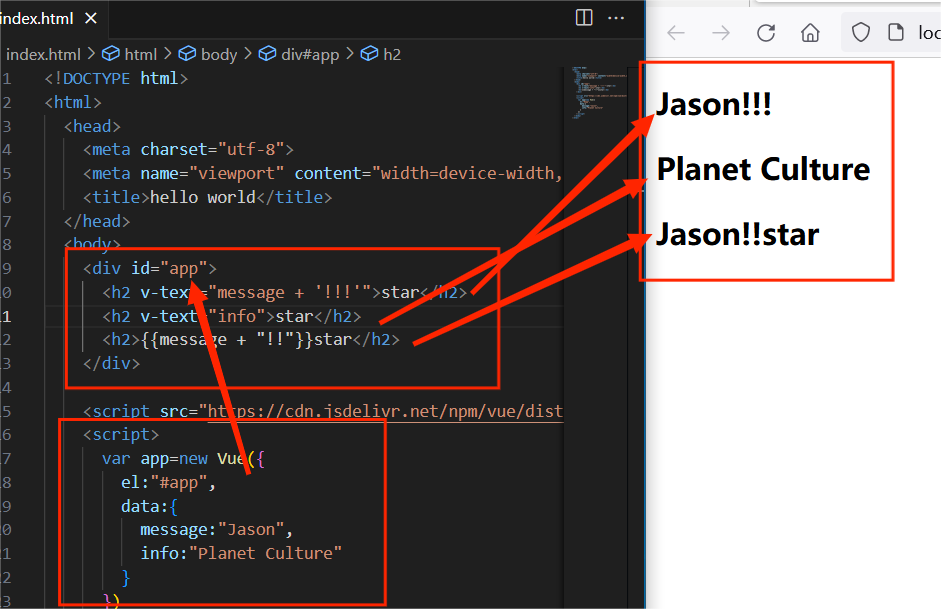Click the {{message + "!!"}} line
941x609 pixels.
(x=251, y=340)
